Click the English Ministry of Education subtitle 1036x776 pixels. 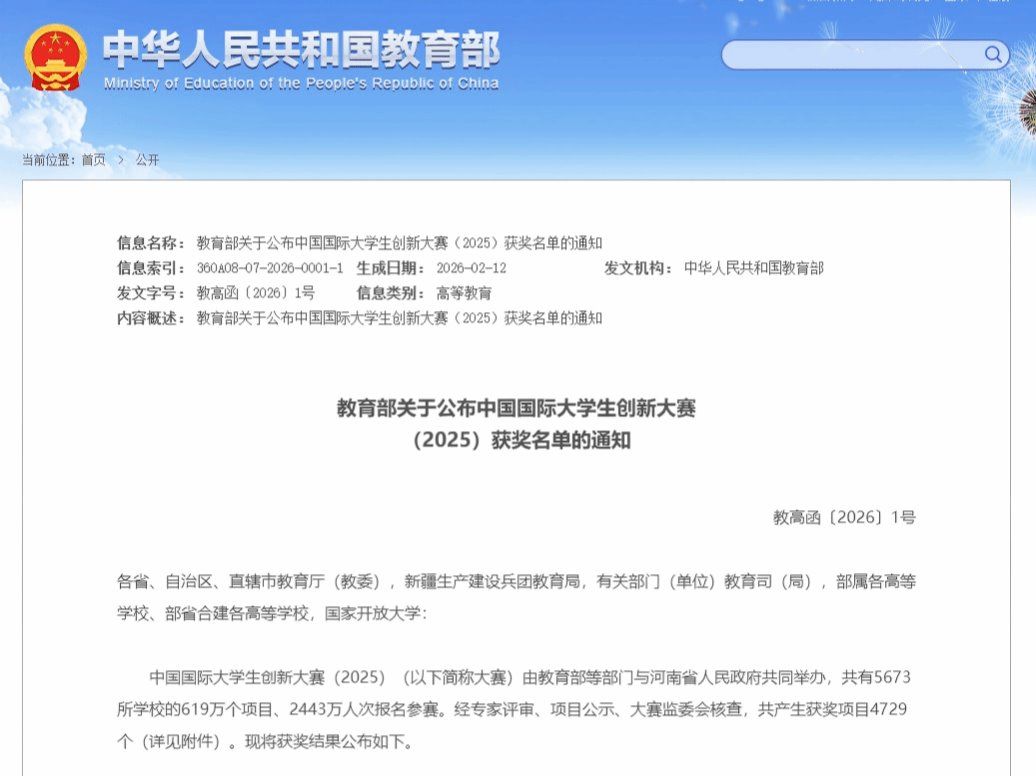point(301,83)
